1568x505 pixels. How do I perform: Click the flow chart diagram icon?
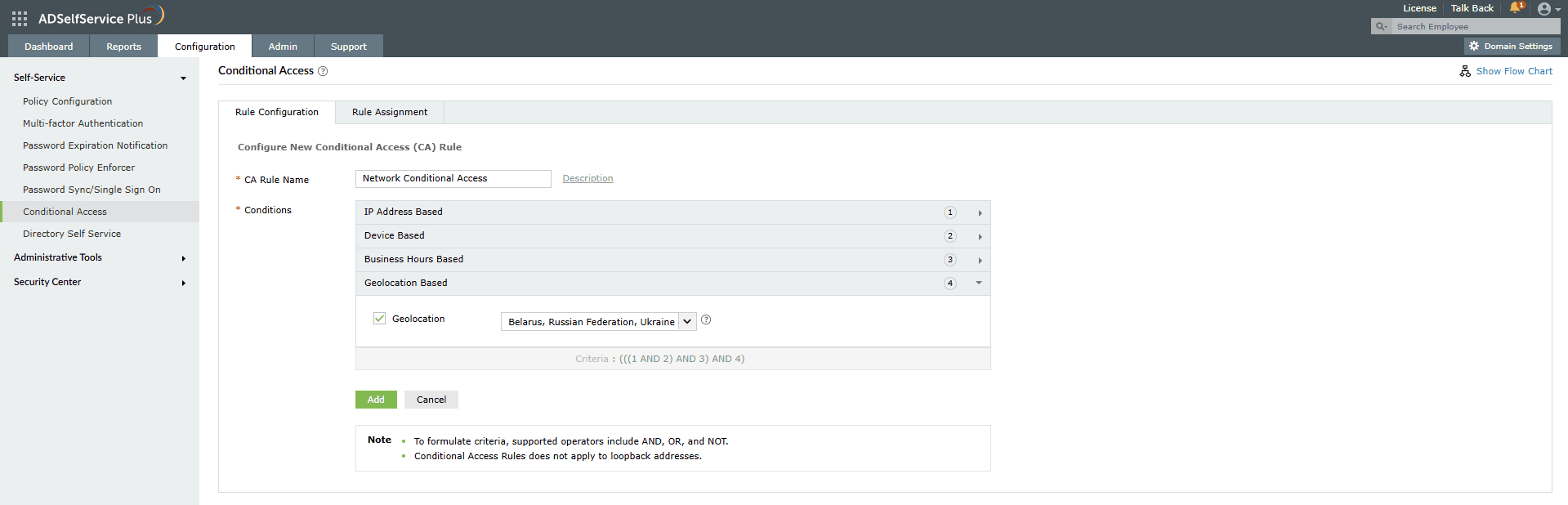[1465, 71]
